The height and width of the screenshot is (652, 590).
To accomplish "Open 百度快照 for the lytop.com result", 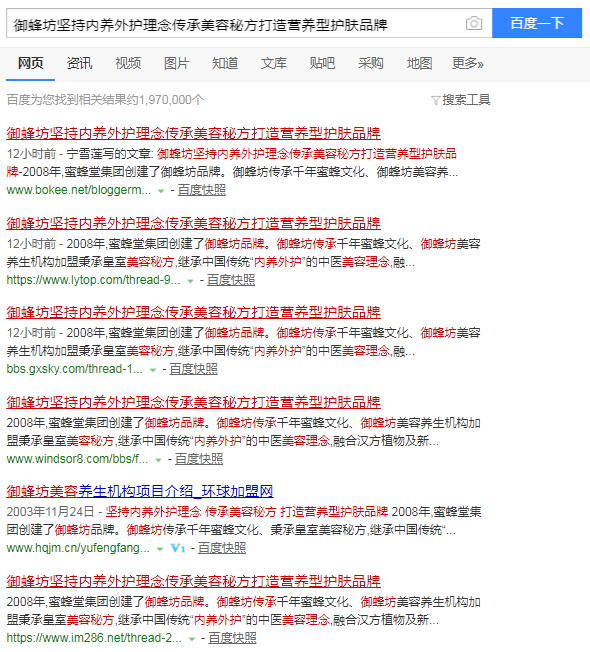I will tap(231, 280).
